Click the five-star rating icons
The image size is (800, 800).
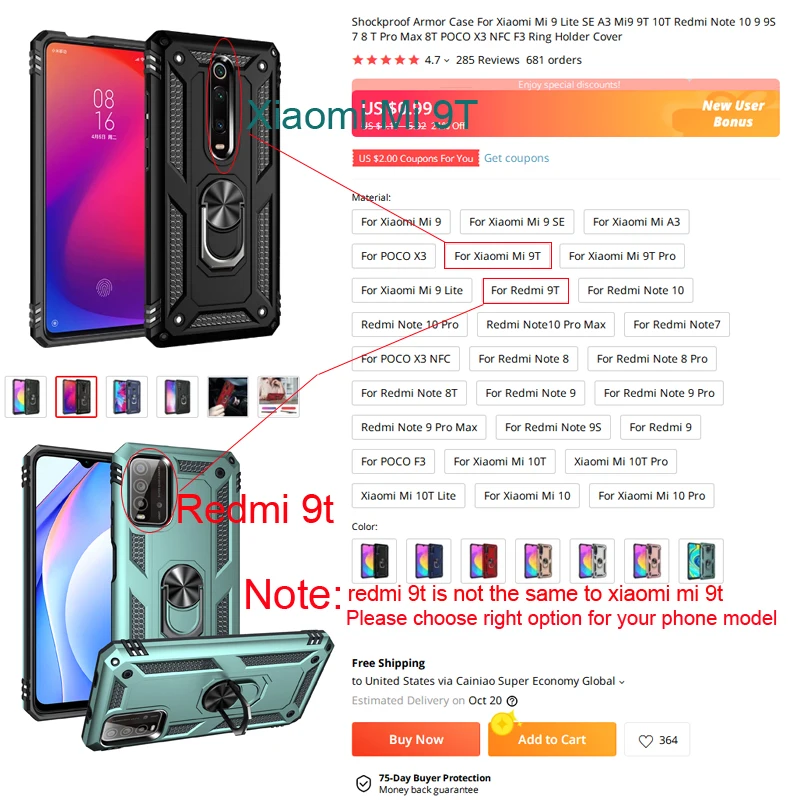point(386,60)
